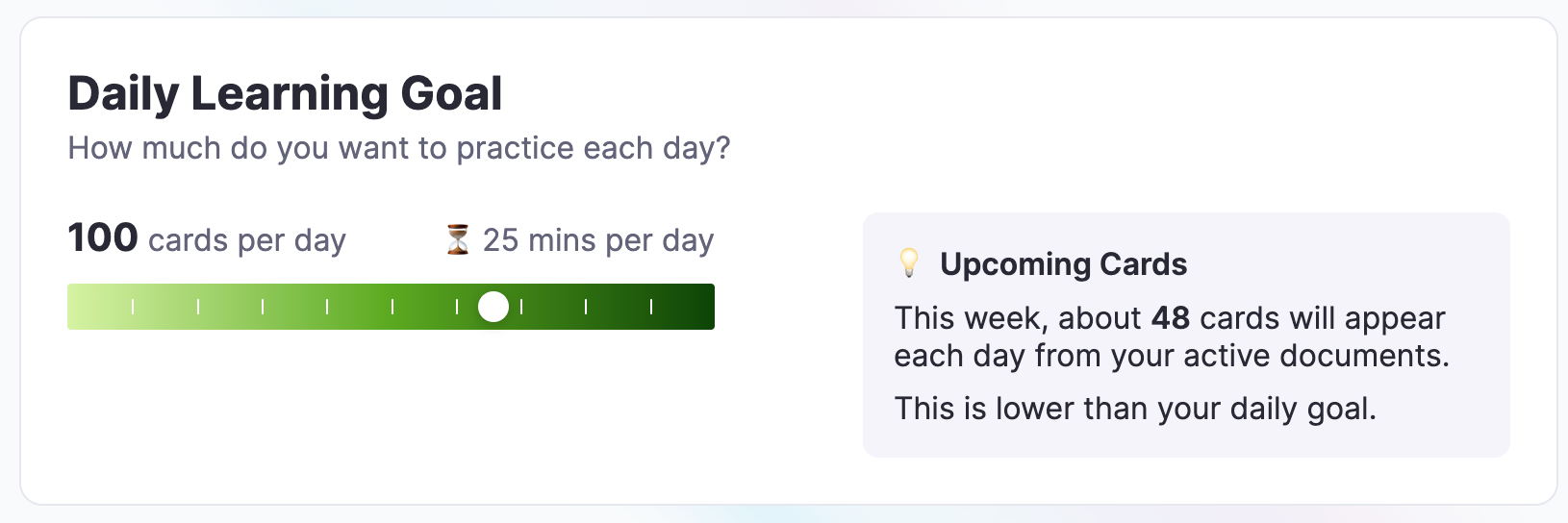
Task: Select the last tick mark on slider
Action: [651, 307]
